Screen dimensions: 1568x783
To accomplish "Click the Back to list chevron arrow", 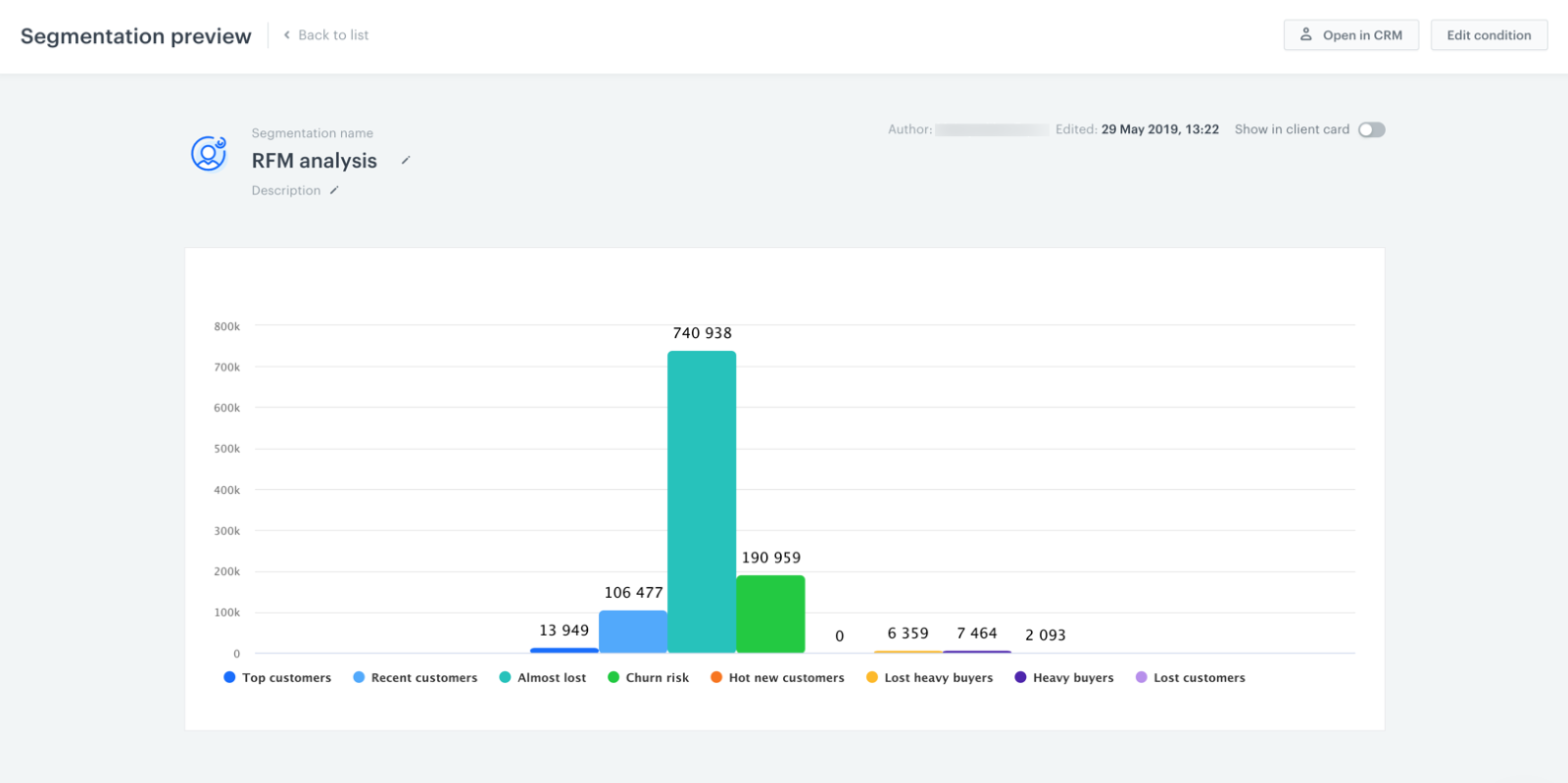I will [287, 35].
